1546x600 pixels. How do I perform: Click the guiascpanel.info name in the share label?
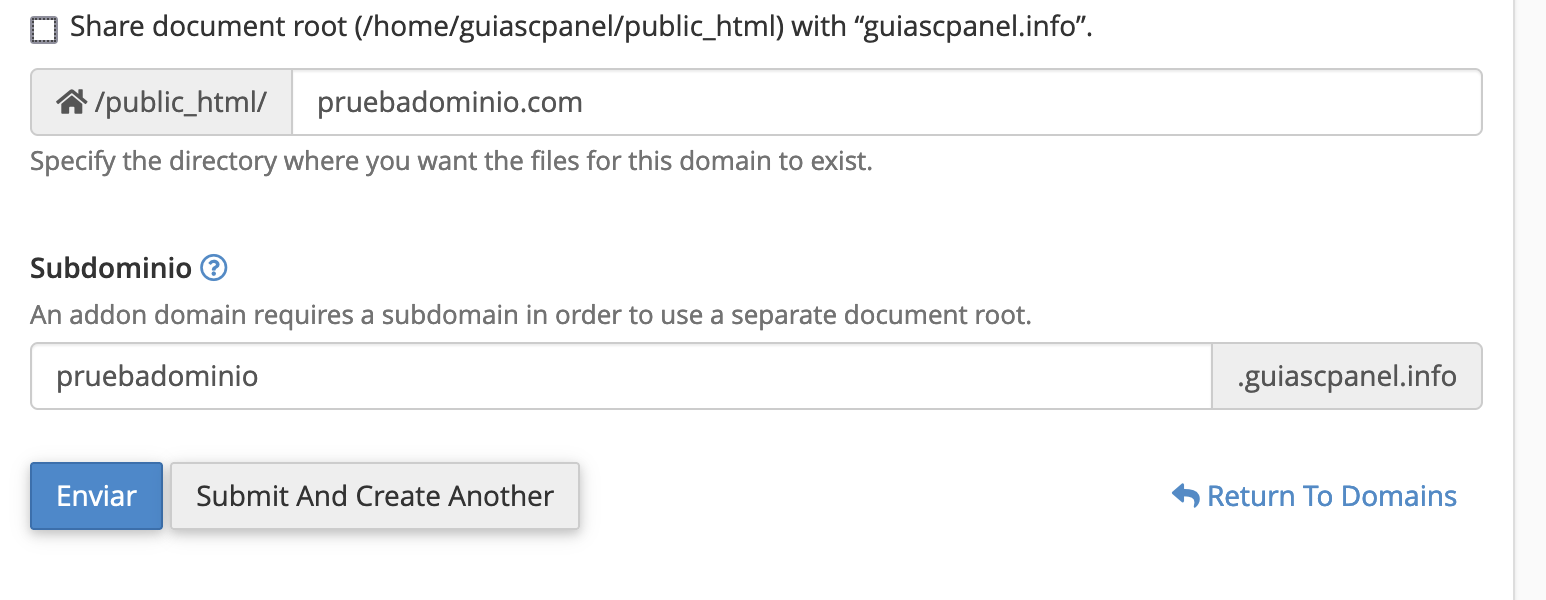click(x=968, y=28)
